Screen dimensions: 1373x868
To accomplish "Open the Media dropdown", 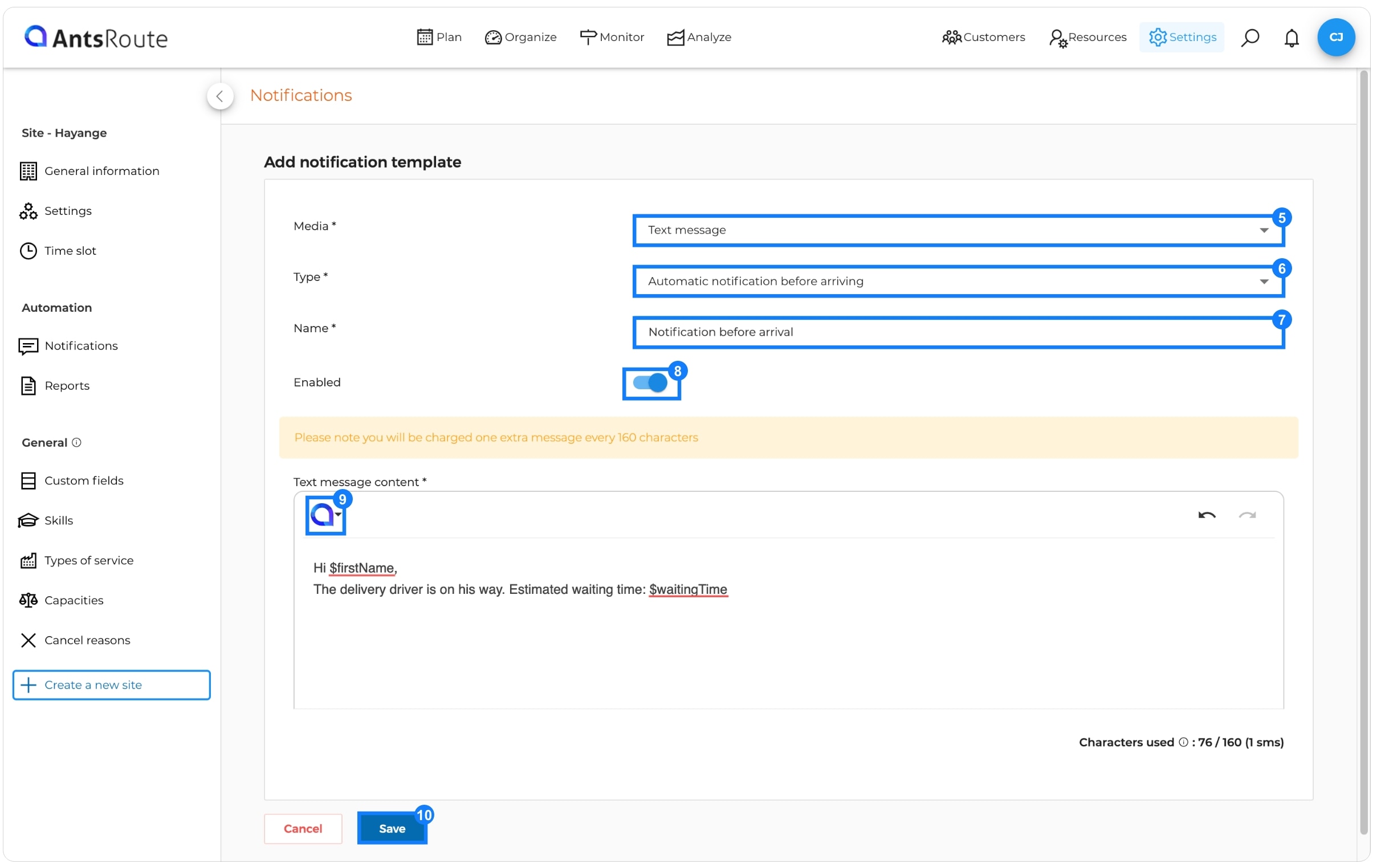I will coord(959,230).
